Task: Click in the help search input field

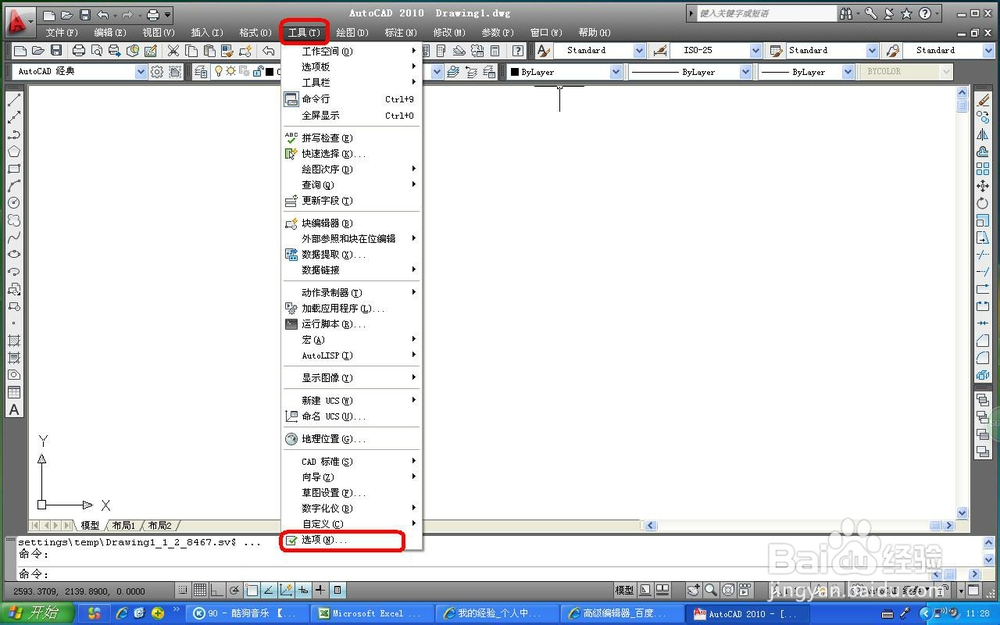Action: (766, 13)
